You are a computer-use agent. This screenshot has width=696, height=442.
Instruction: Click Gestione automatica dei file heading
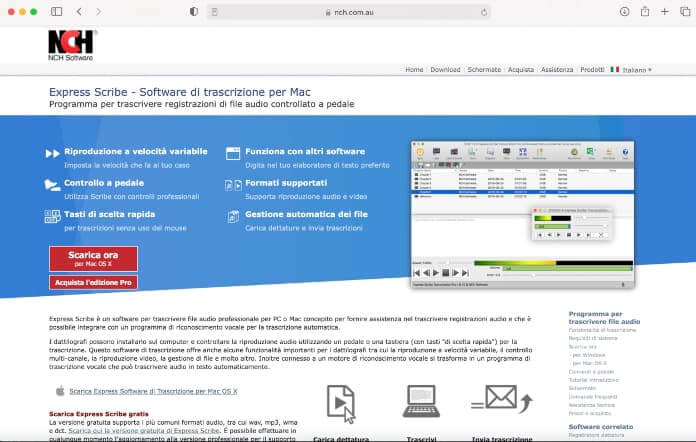[306, 214]
